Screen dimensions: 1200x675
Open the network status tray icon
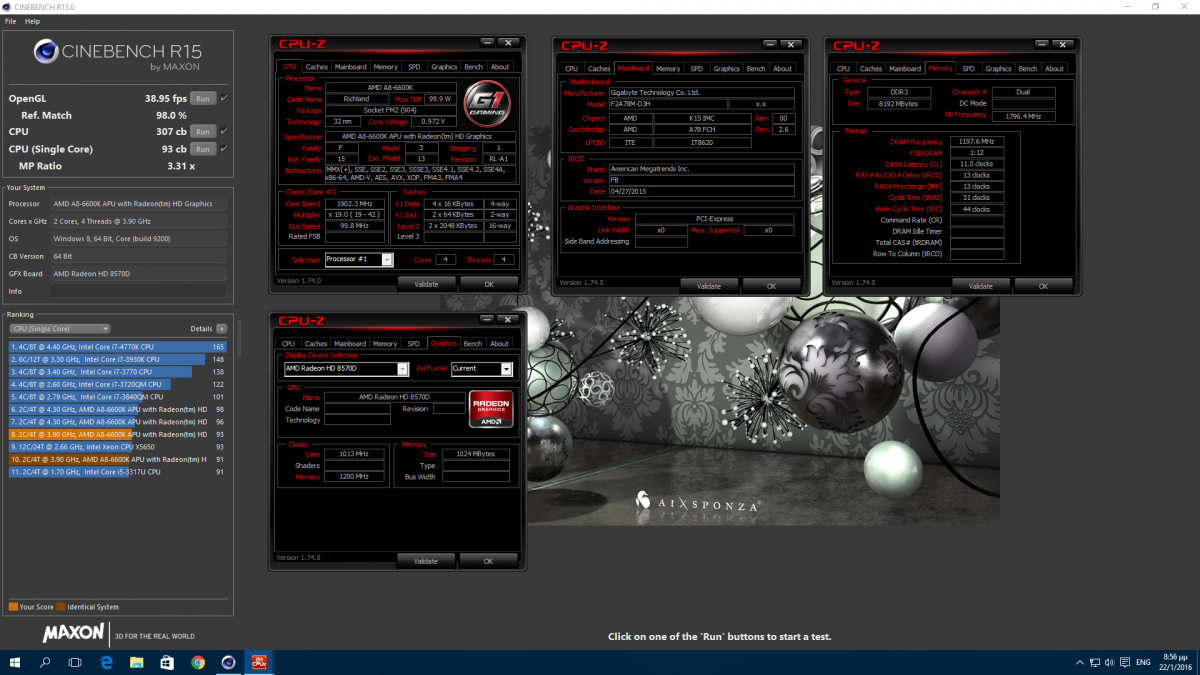click(x=1097, y=662)
